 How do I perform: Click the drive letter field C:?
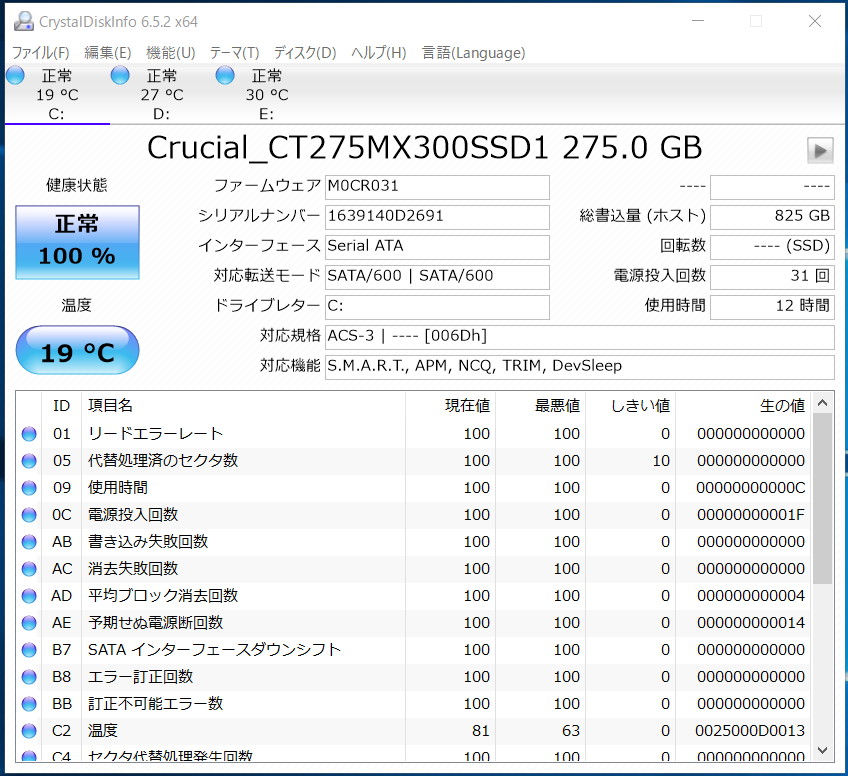coord(437,307)
